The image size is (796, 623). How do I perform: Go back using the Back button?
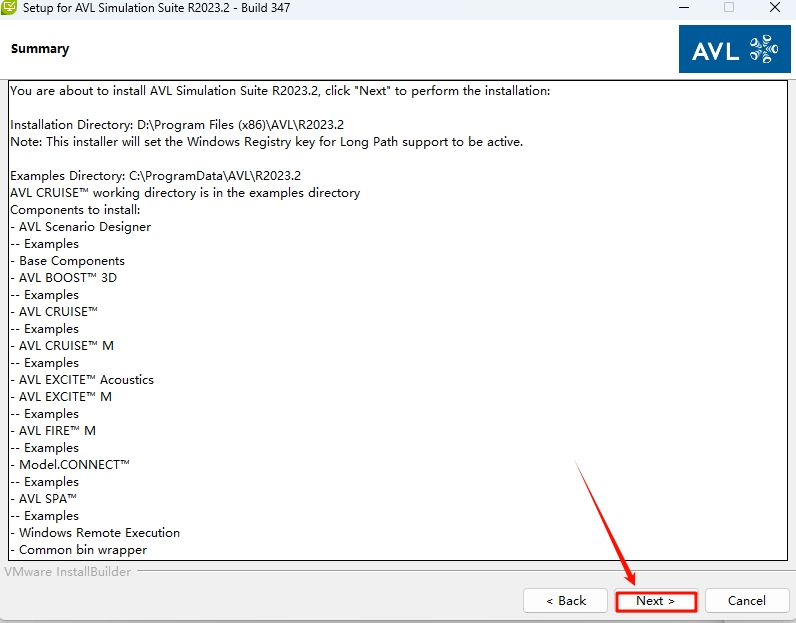coord(565,600)
